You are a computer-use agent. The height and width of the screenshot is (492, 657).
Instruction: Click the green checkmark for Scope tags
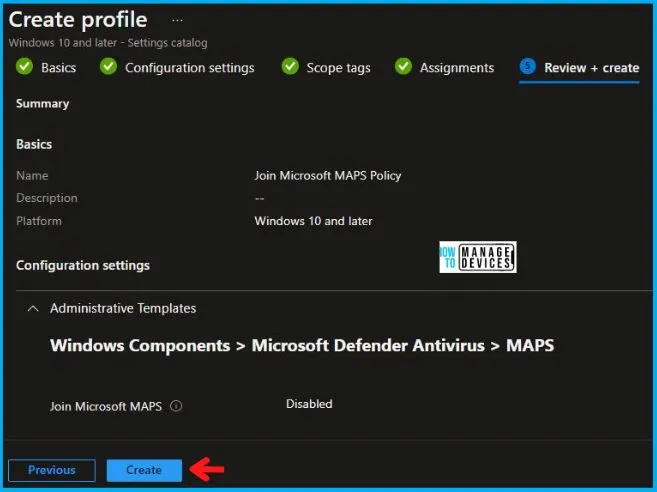(290, 67)
